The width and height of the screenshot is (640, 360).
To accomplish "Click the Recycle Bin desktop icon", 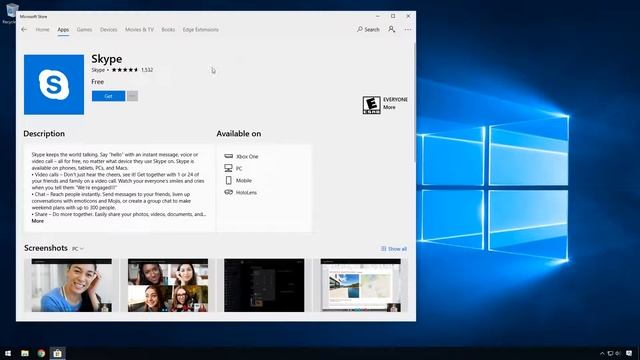I will pos(11,13).
